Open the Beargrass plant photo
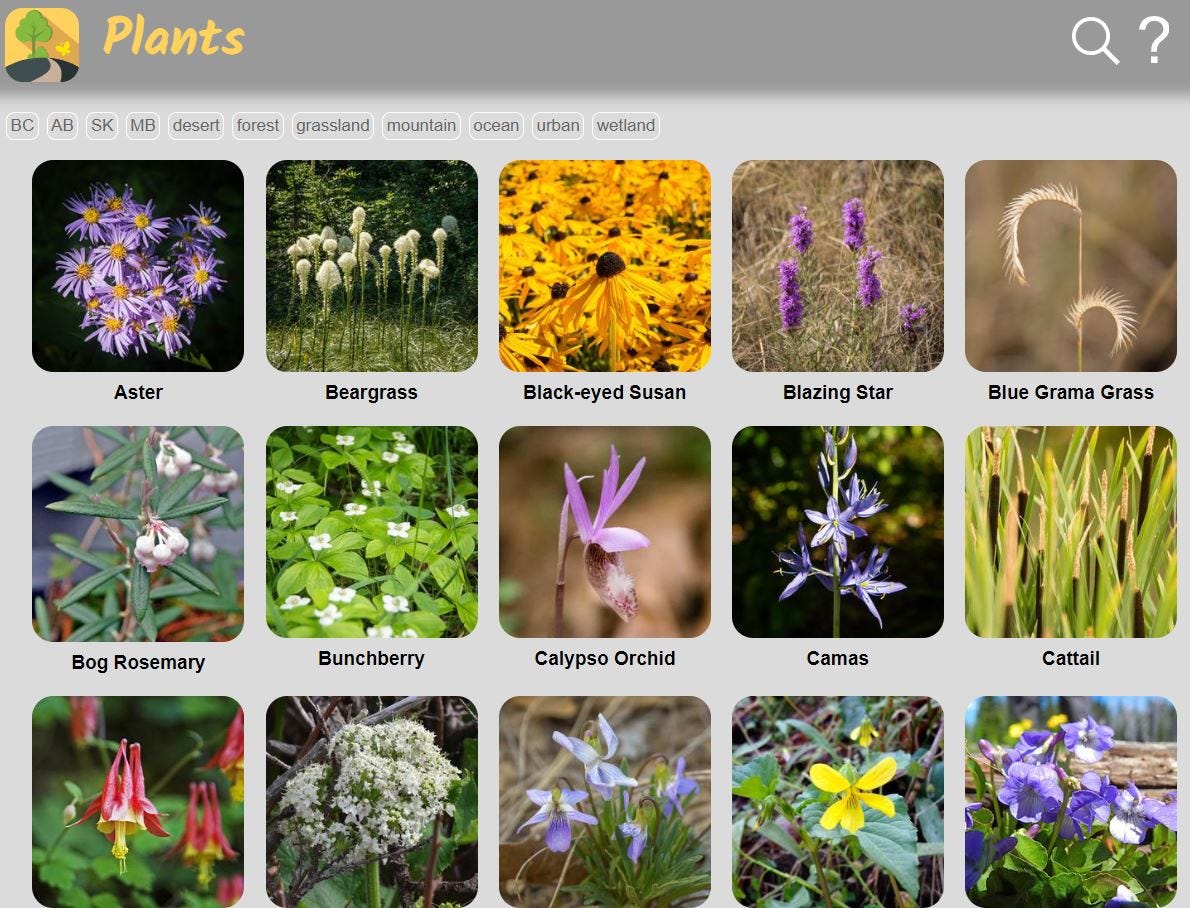 click(x=372, y=266)
